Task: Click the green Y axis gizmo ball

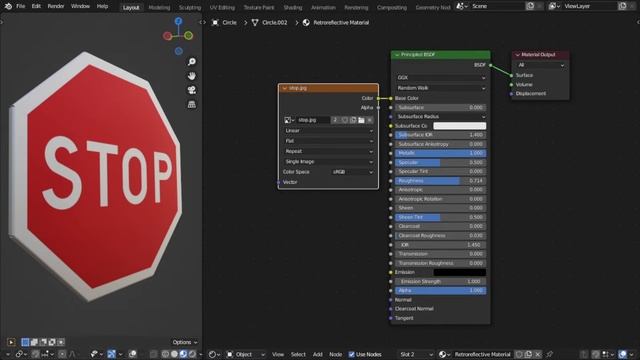Action: [188, 36]
